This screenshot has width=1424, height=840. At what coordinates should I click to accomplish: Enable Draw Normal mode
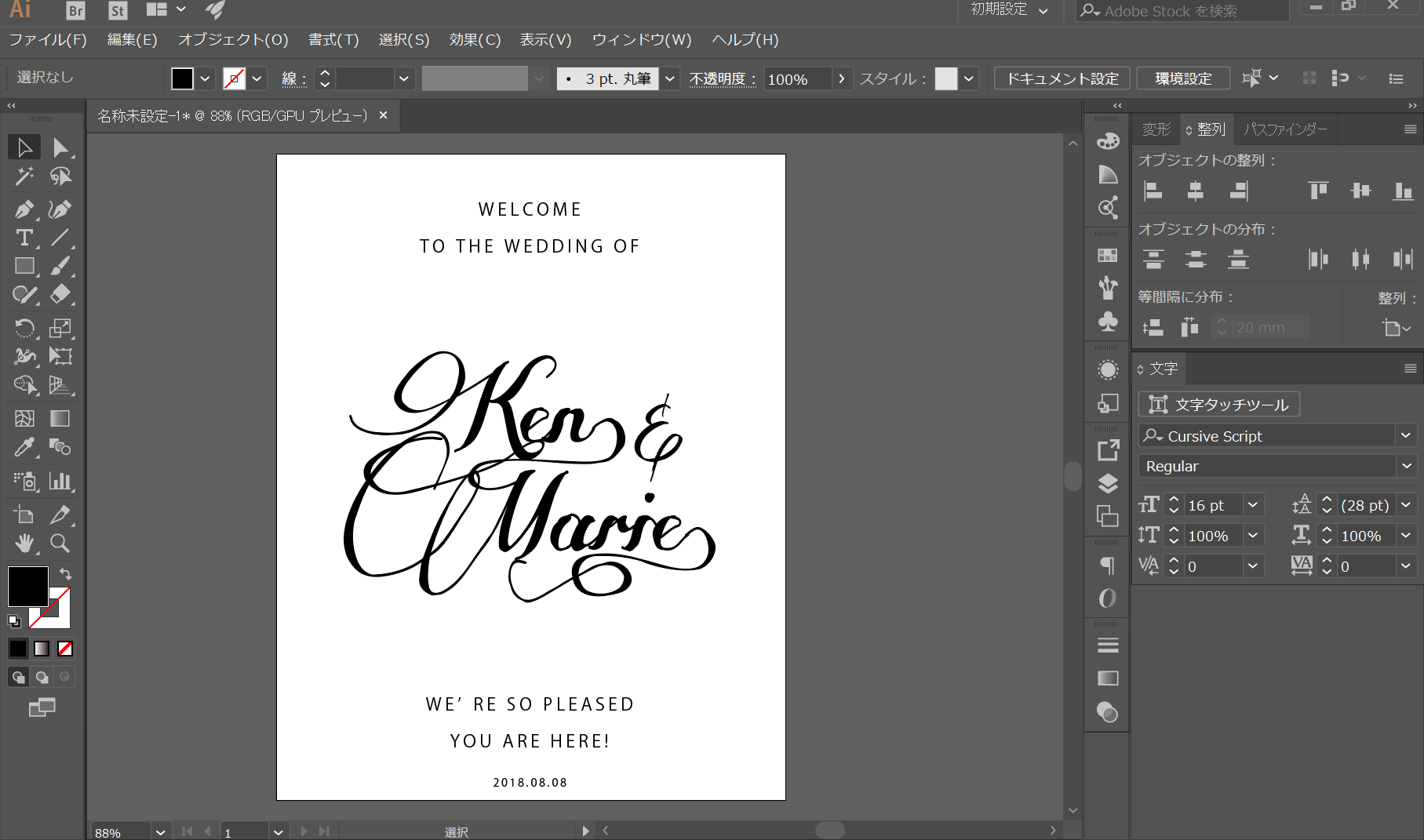tap(18, 677)
